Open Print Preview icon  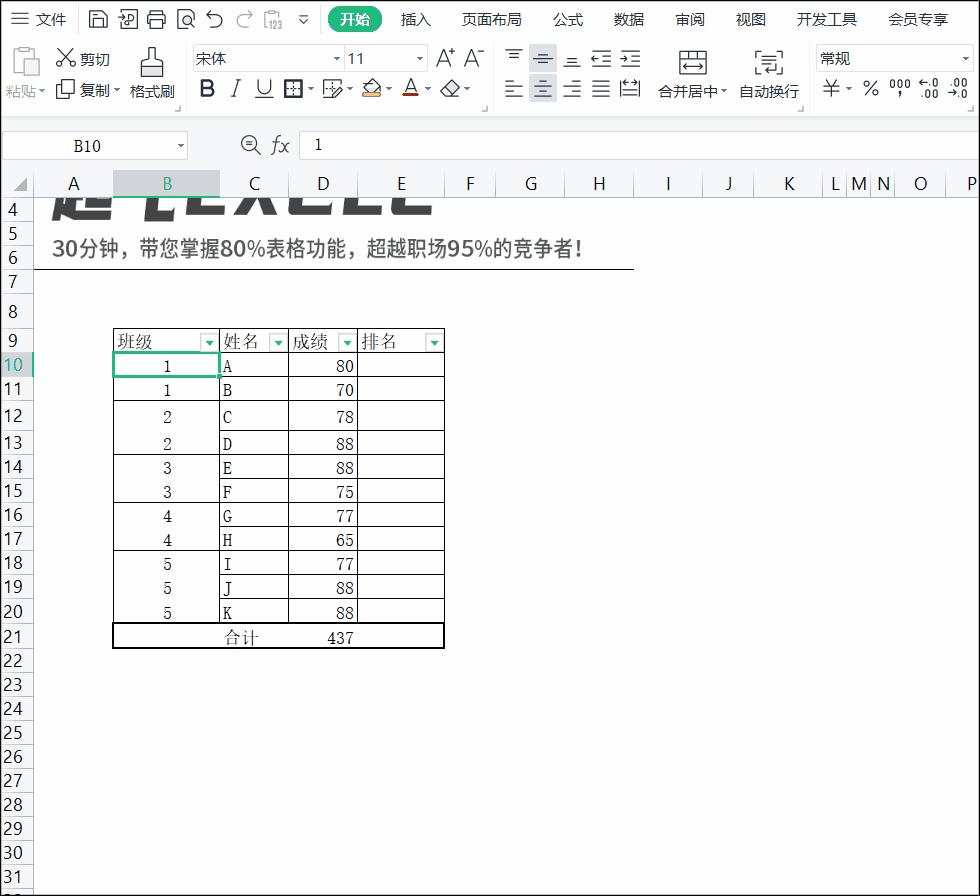click(x=186, y=19)
